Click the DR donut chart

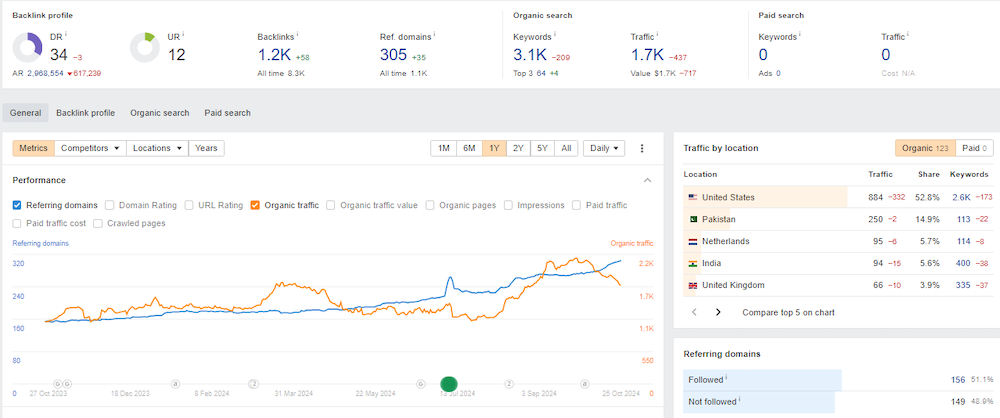27,47
